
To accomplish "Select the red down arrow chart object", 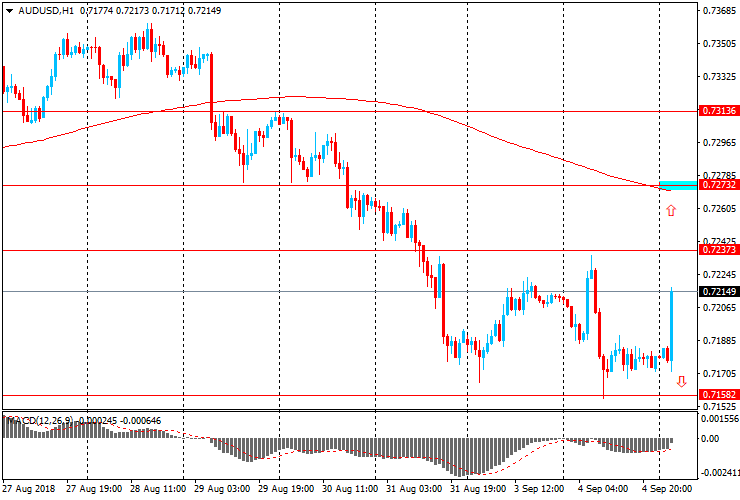I will pos(681,381).
